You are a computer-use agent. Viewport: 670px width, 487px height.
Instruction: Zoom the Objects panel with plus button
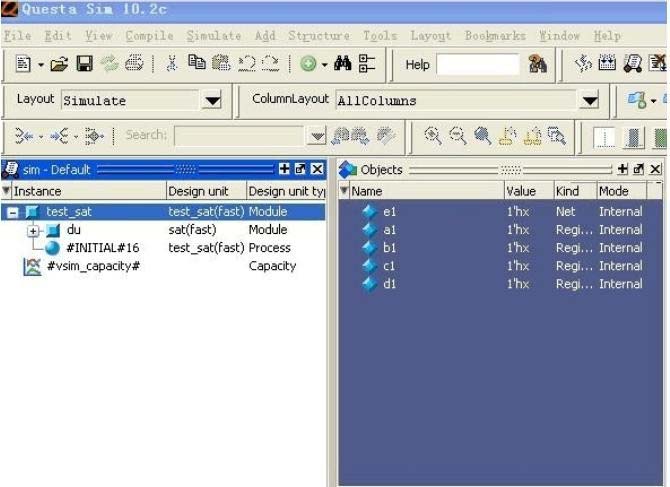pyautogui.click(x=623, y=169)
